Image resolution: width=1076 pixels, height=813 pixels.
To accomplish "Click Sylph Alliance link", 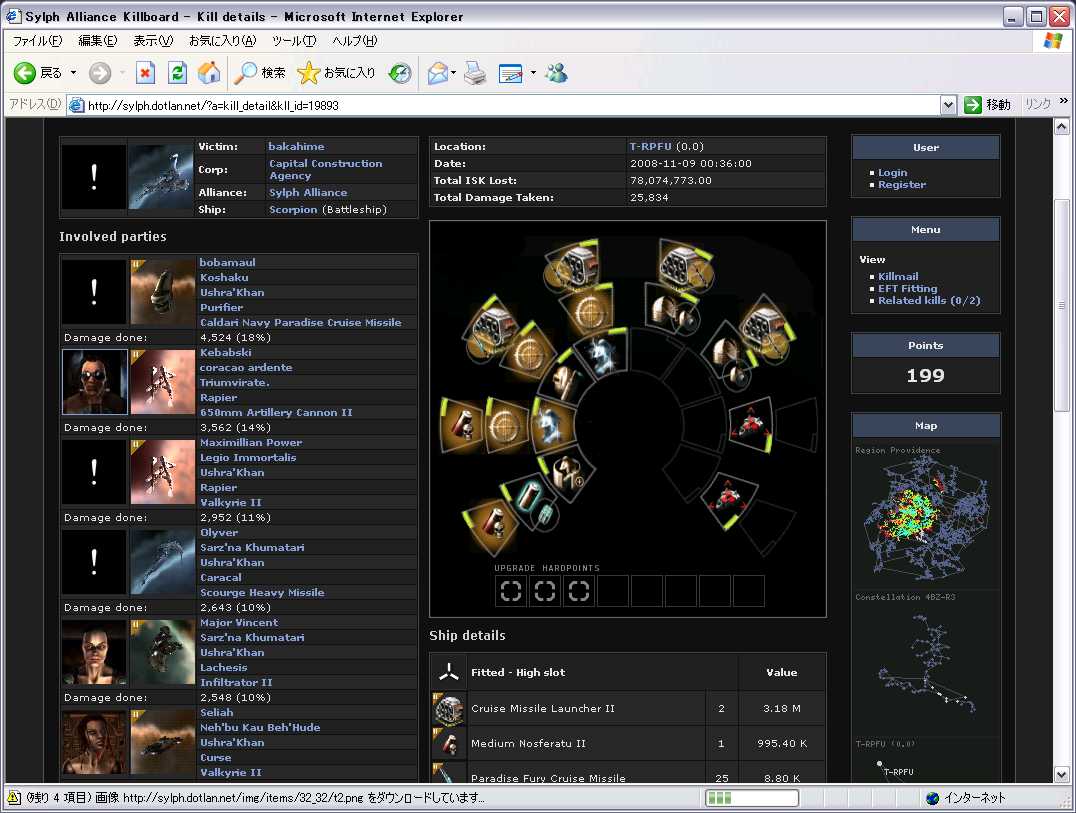I will pos(308,193).
